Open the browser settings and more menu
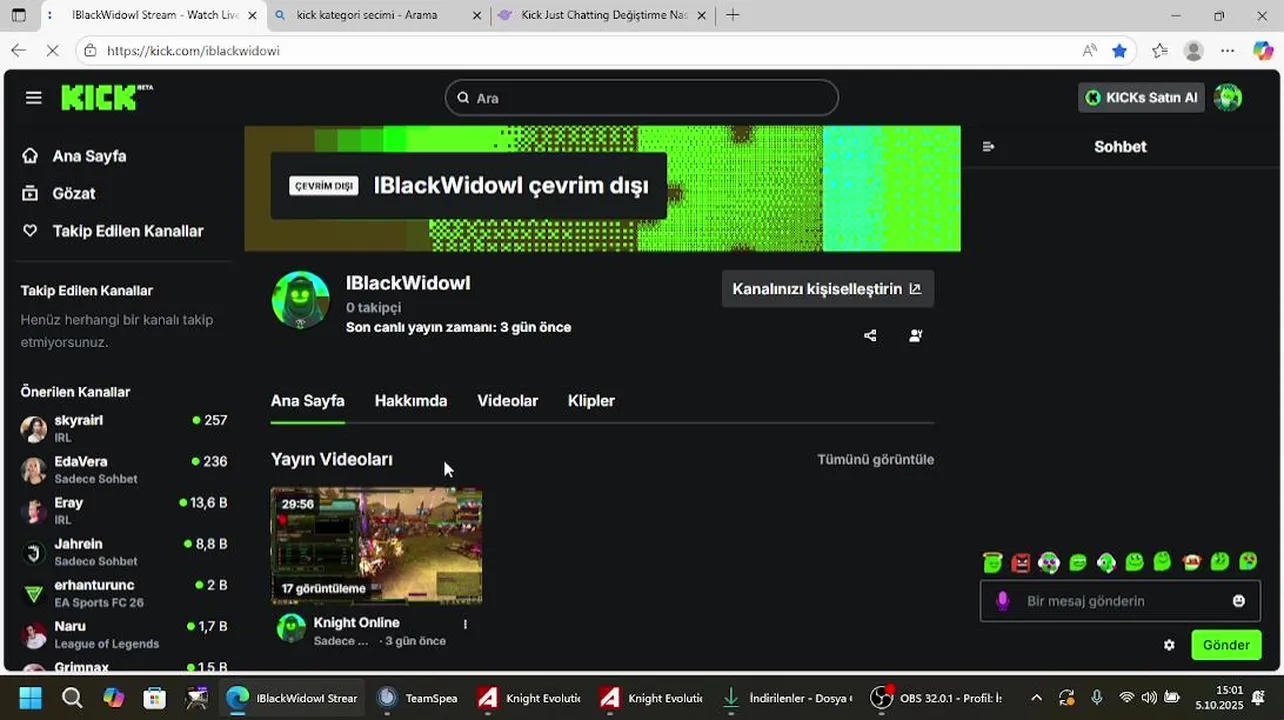This screenshot has height=720, width=1284. point(1228,51)
